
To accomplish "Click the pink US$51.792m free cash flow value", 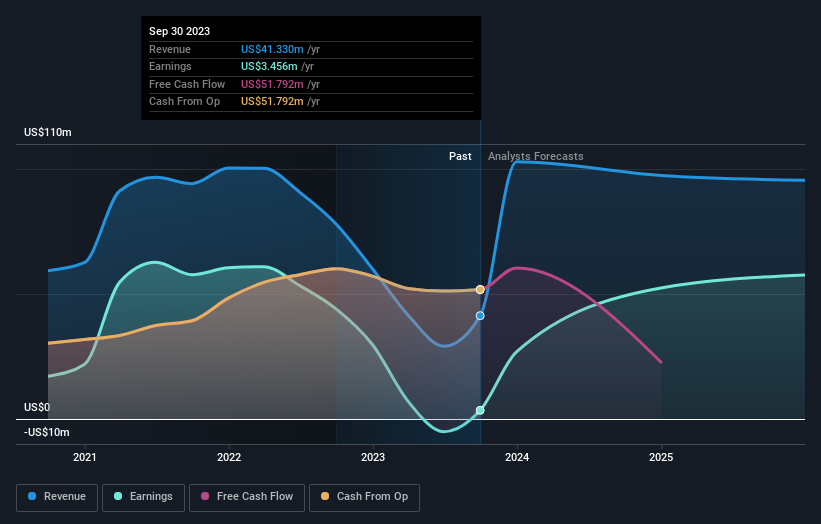I will [x=272, y=84].
